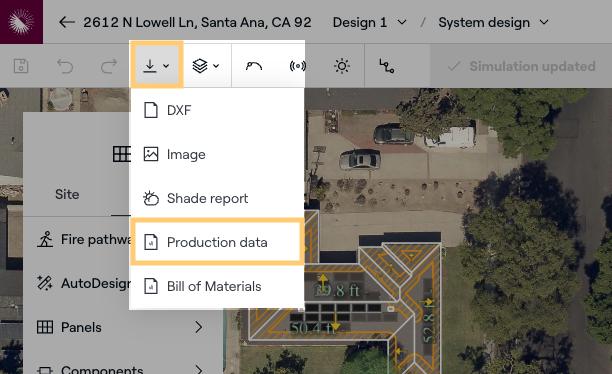Select the curve measuring tool icon
Viewport: 612px width, 374px height.
[x=254, y=66]
